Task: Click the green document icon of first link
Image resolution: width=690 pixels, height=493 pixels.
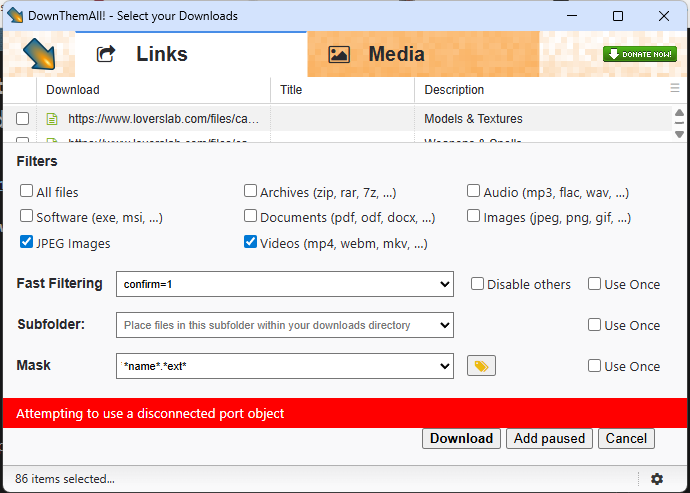Action: click(x=52, y=119)
